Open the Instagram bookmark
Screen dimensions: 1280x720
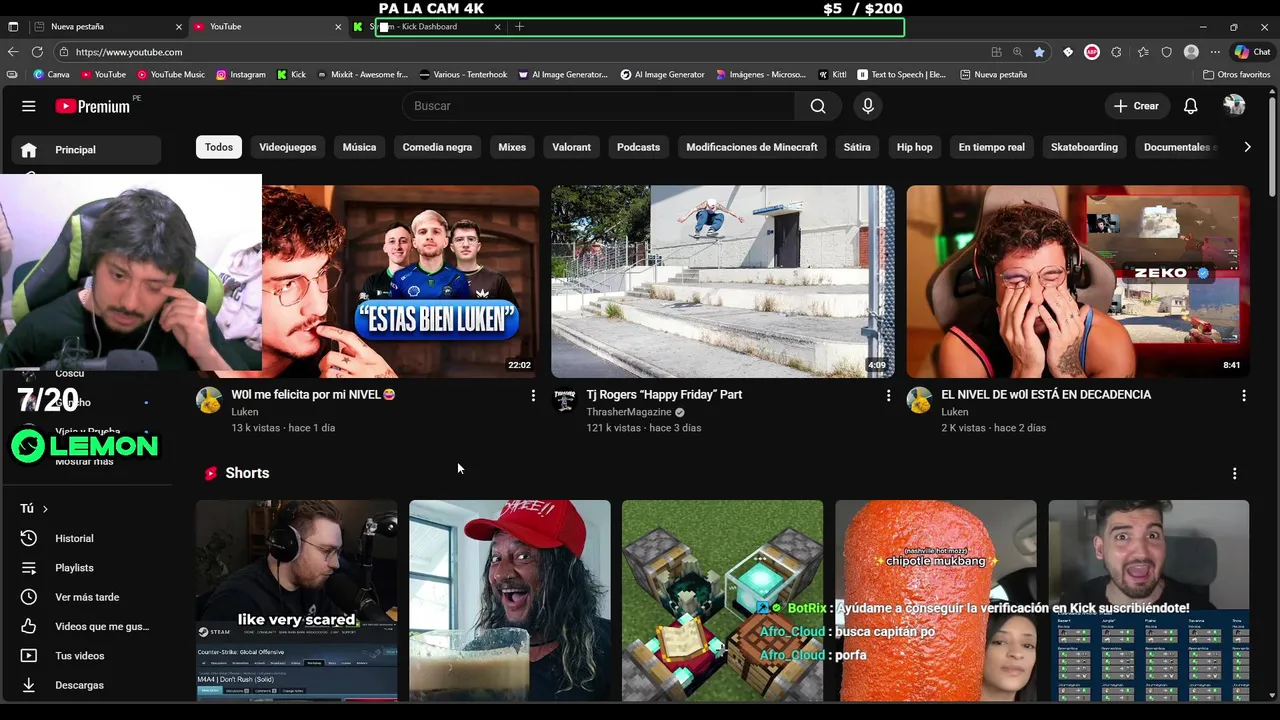point(240,74)
